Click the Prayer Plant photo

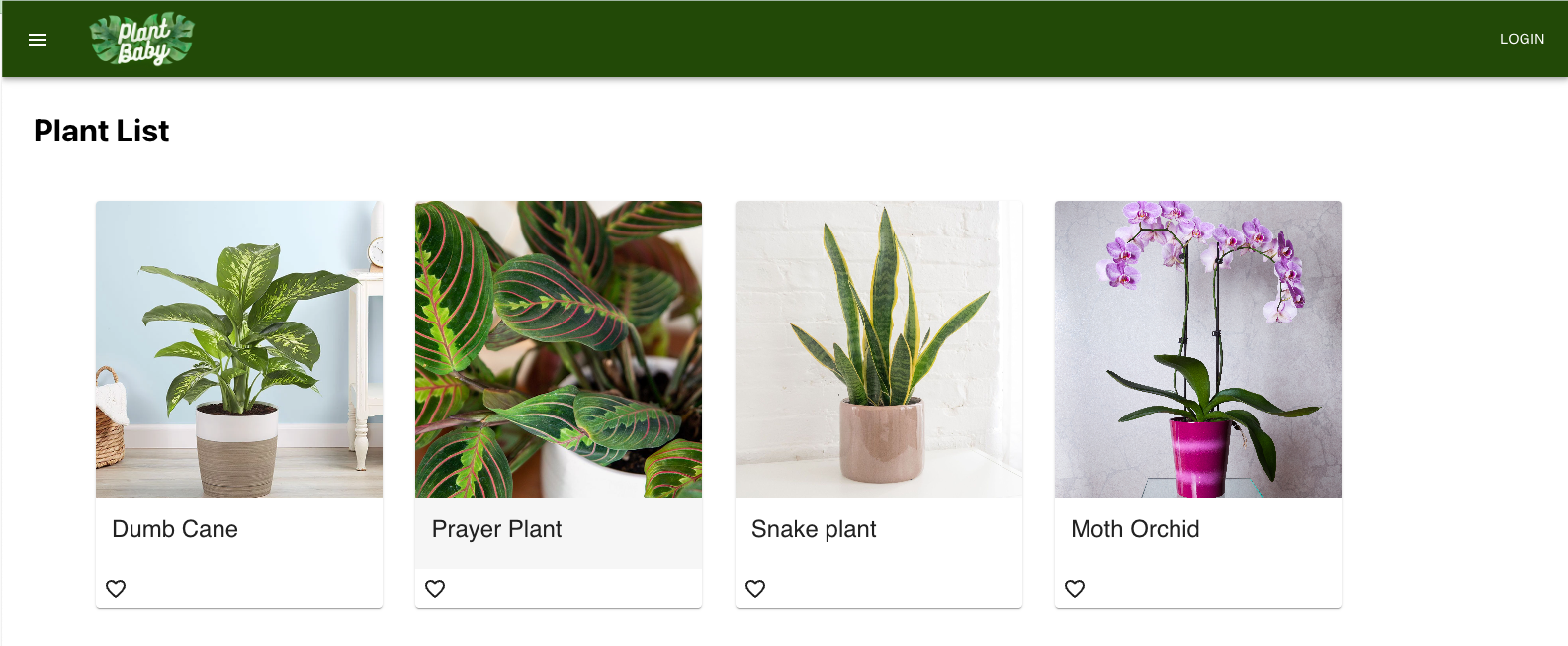click(x=558, y=348)
